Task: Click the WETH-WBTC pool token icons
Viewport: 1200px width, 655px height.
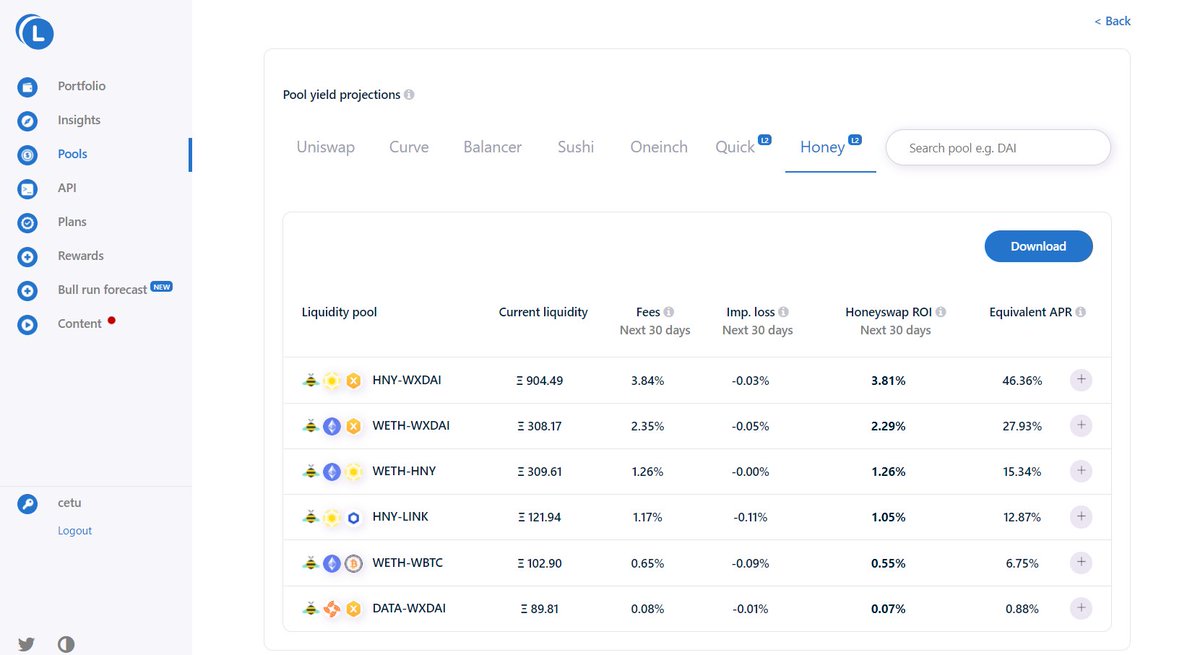Action: click(x=332, y=564)
